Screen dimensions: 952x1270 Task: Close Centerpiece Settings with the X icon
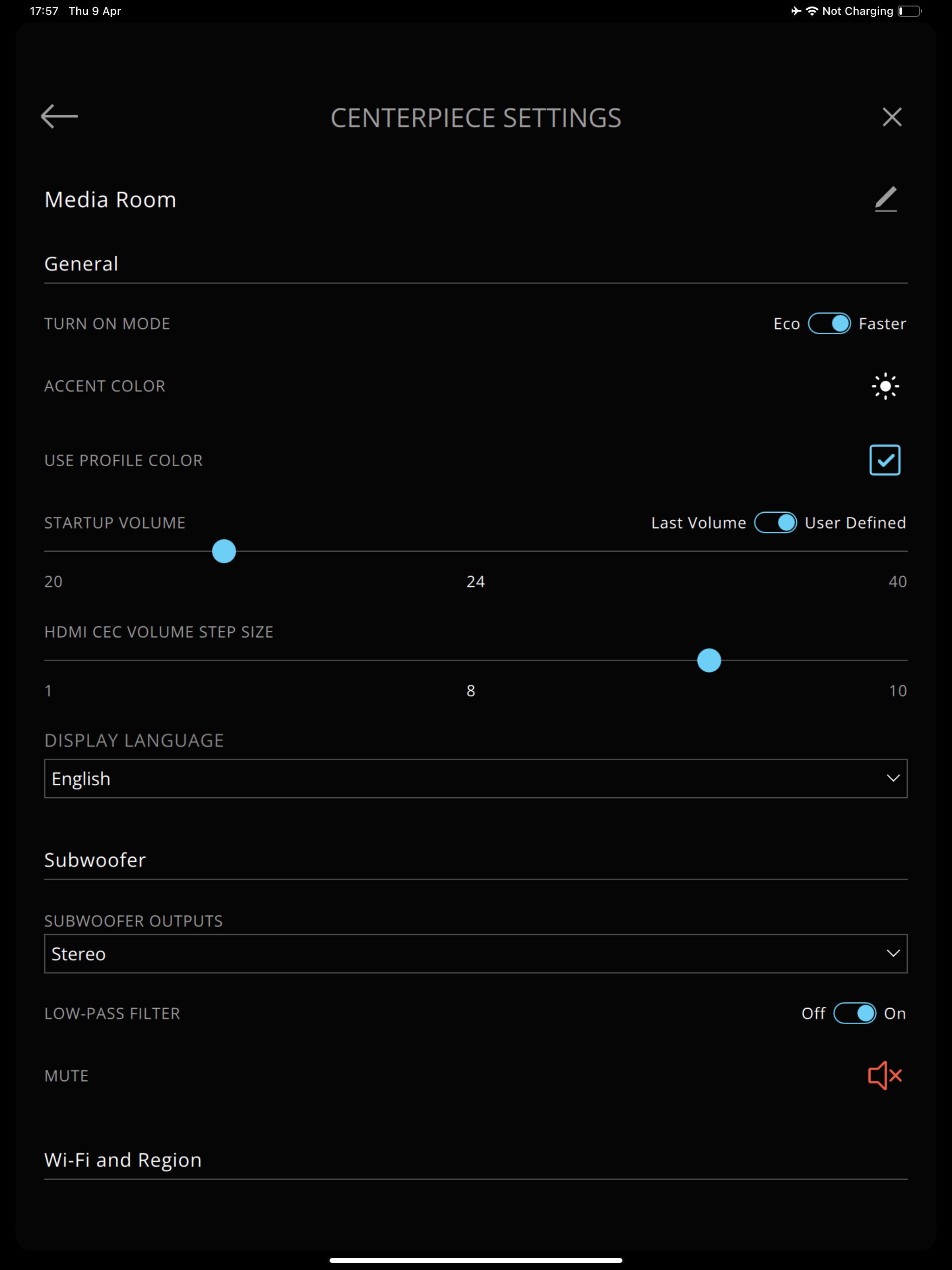pos(892,117)
